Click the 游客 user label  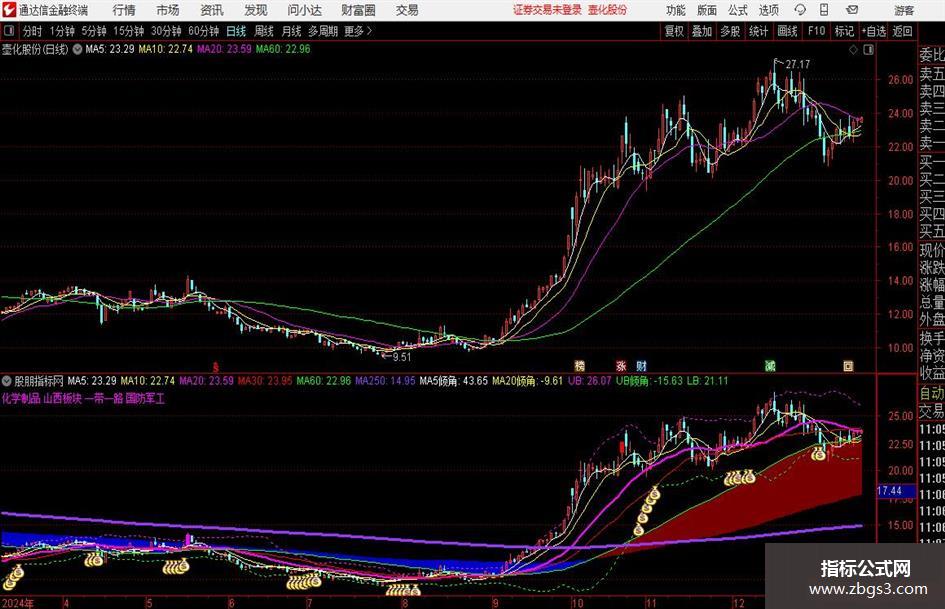pyautogui.click(x=904, y=10)
